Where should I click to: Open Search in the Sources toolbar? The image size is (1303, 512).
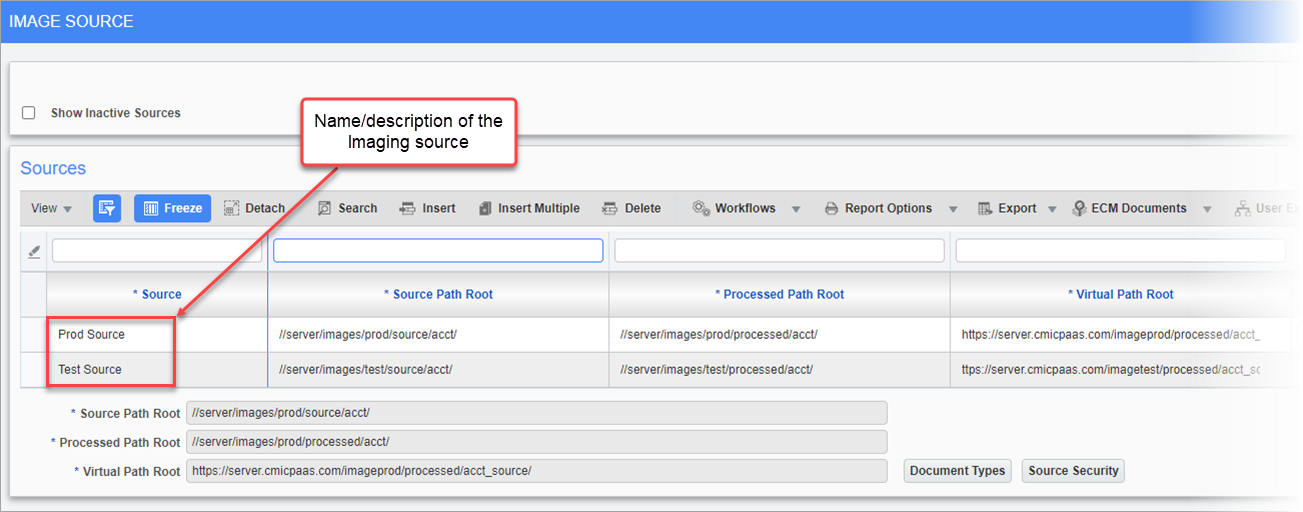347,208
